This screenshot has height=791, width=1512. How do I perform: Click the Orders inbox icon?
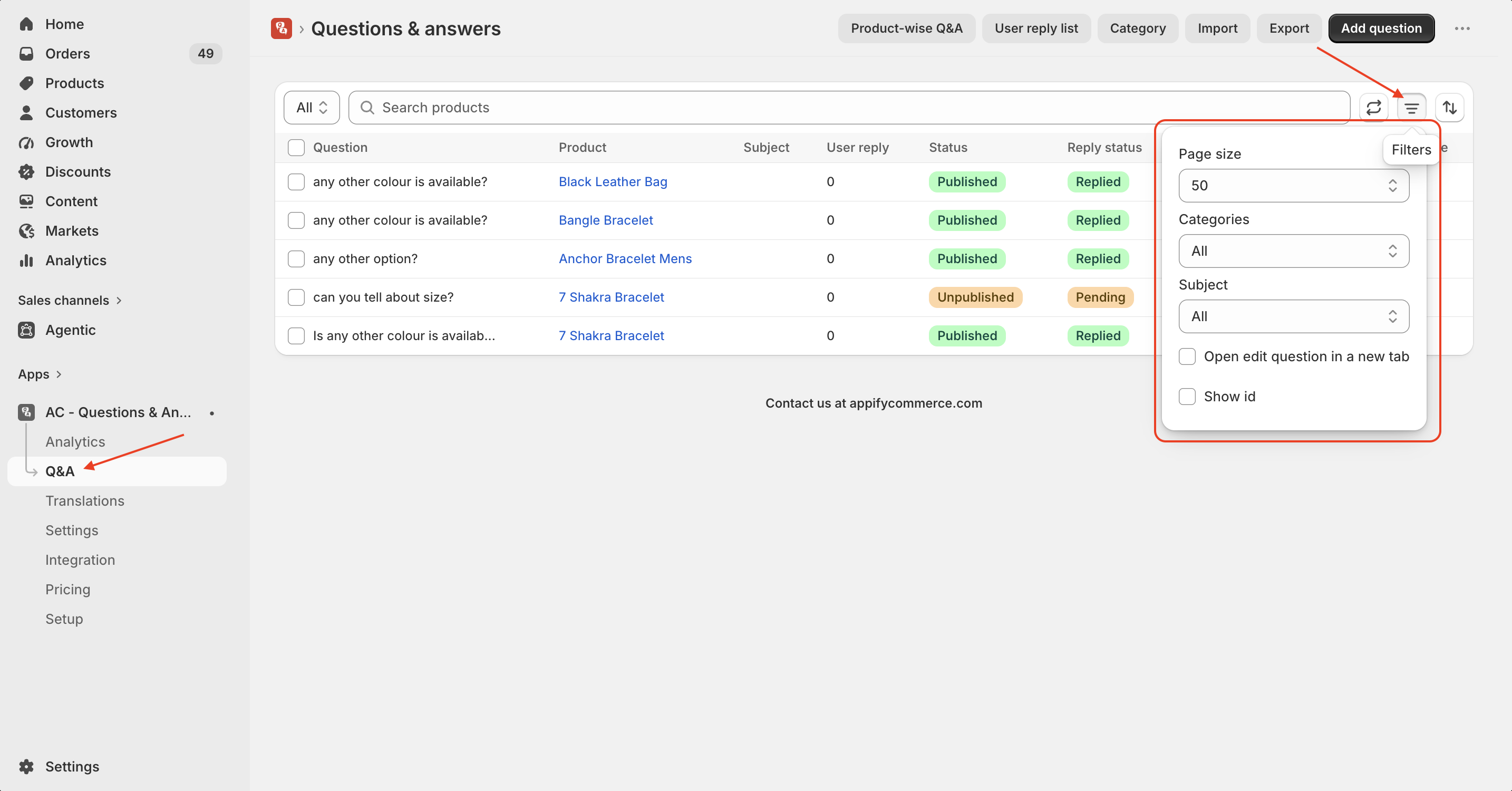[x=26, y=53]
